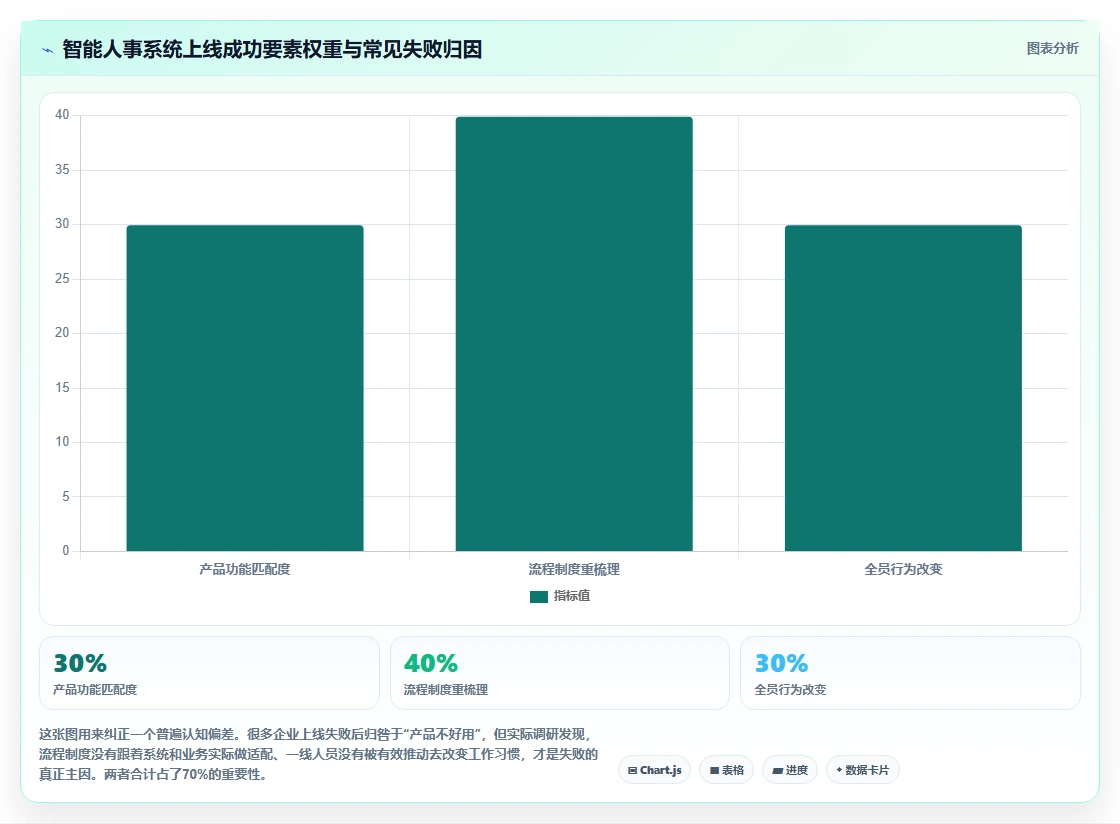Open the 40% 流程制度重梳理 data card
The width and height of the screenshot is (1120, 824).
(x=560, y=673)
